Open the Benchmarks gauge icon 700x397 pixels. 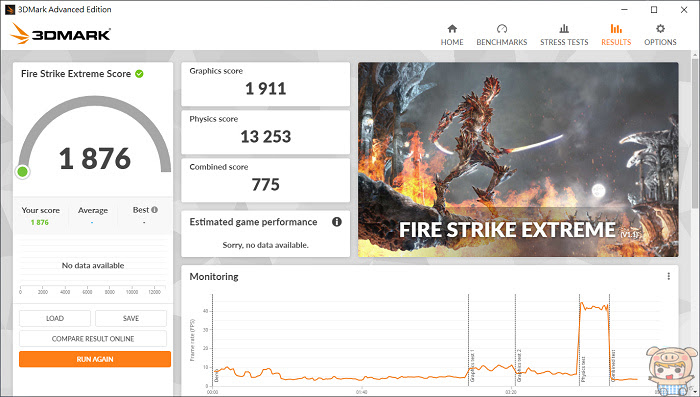pos(502,29)
